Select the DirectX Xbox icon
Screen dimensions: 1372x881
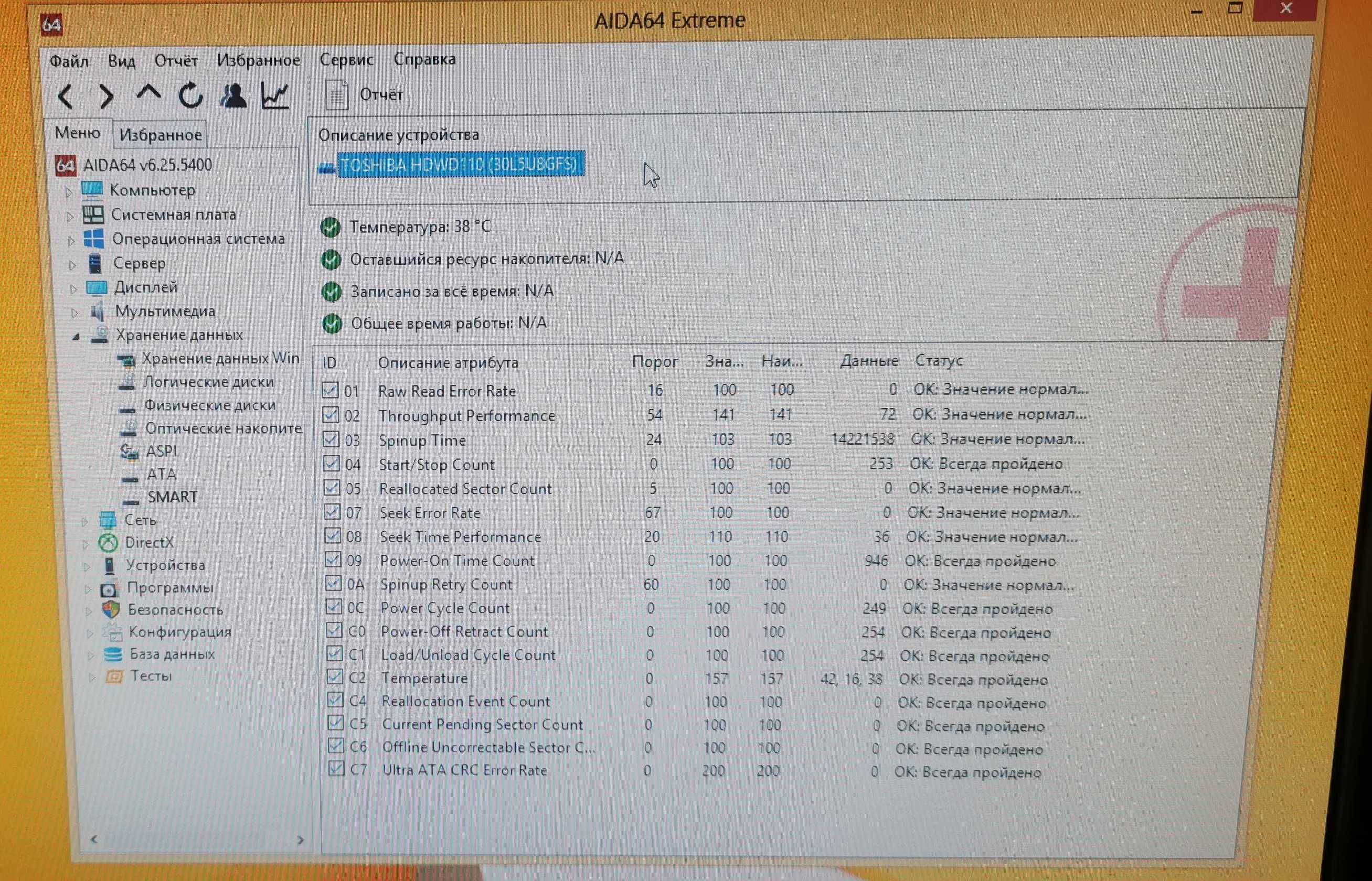108,542
